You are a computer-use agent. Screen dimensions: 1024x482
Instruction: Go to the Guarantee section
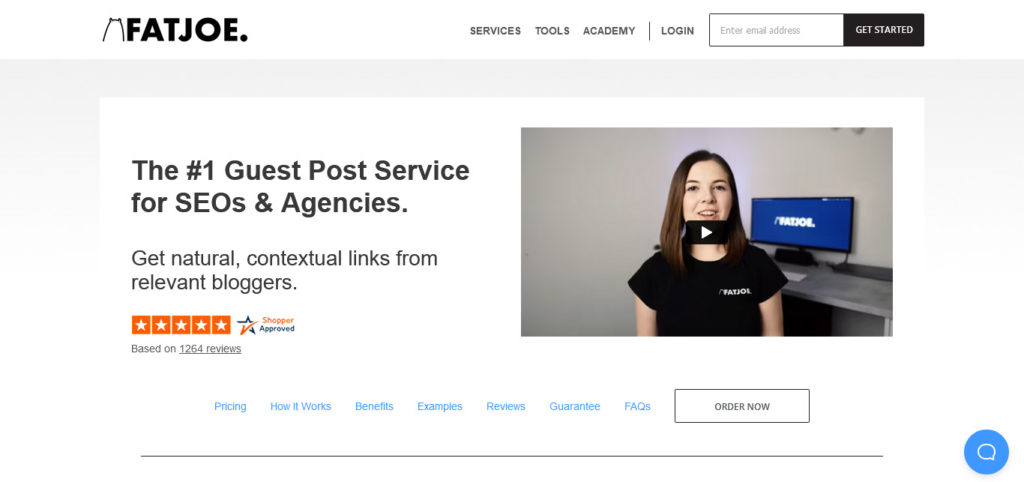click(575, 406)
